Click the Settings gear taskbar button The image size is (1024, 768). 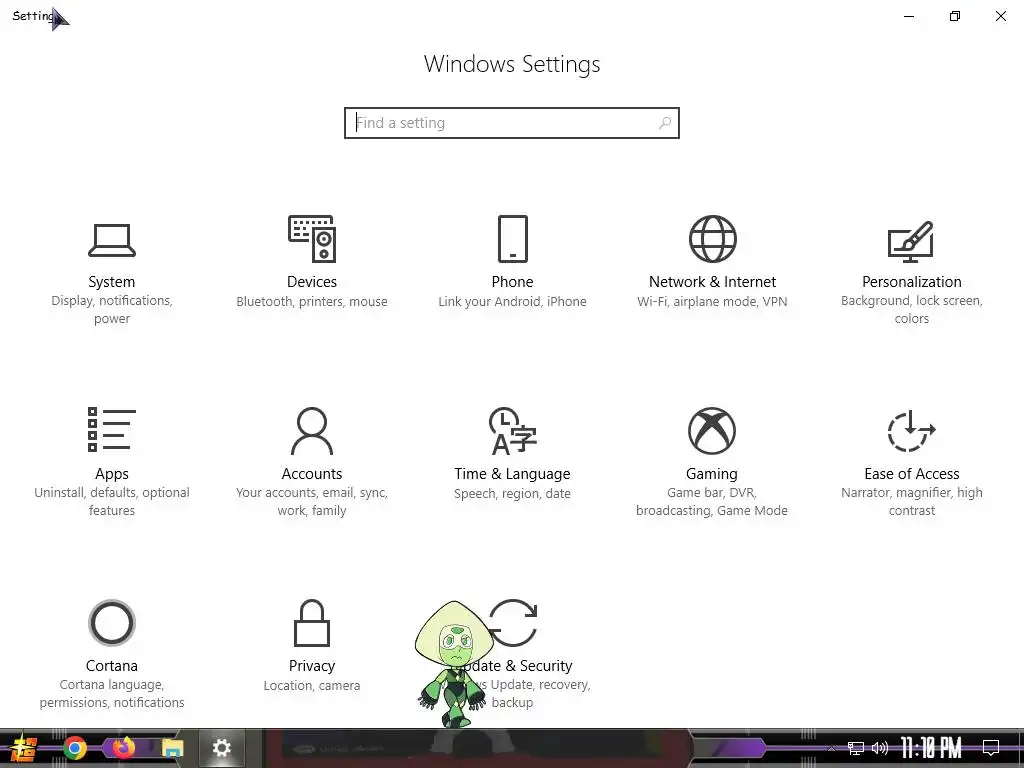click(221, 748)
